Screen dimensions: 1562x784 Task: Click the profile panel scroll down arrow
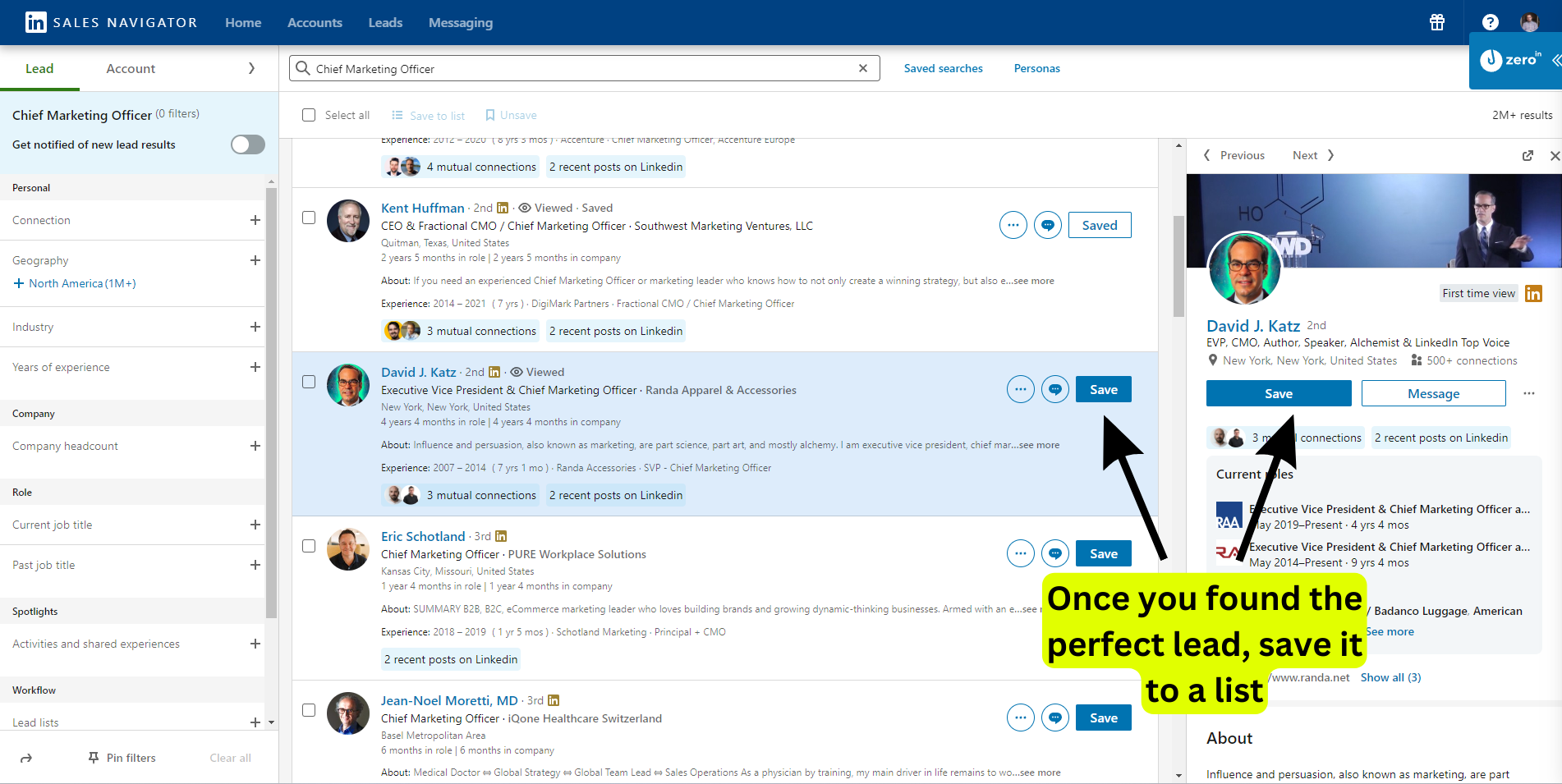tap(1179, 775)
